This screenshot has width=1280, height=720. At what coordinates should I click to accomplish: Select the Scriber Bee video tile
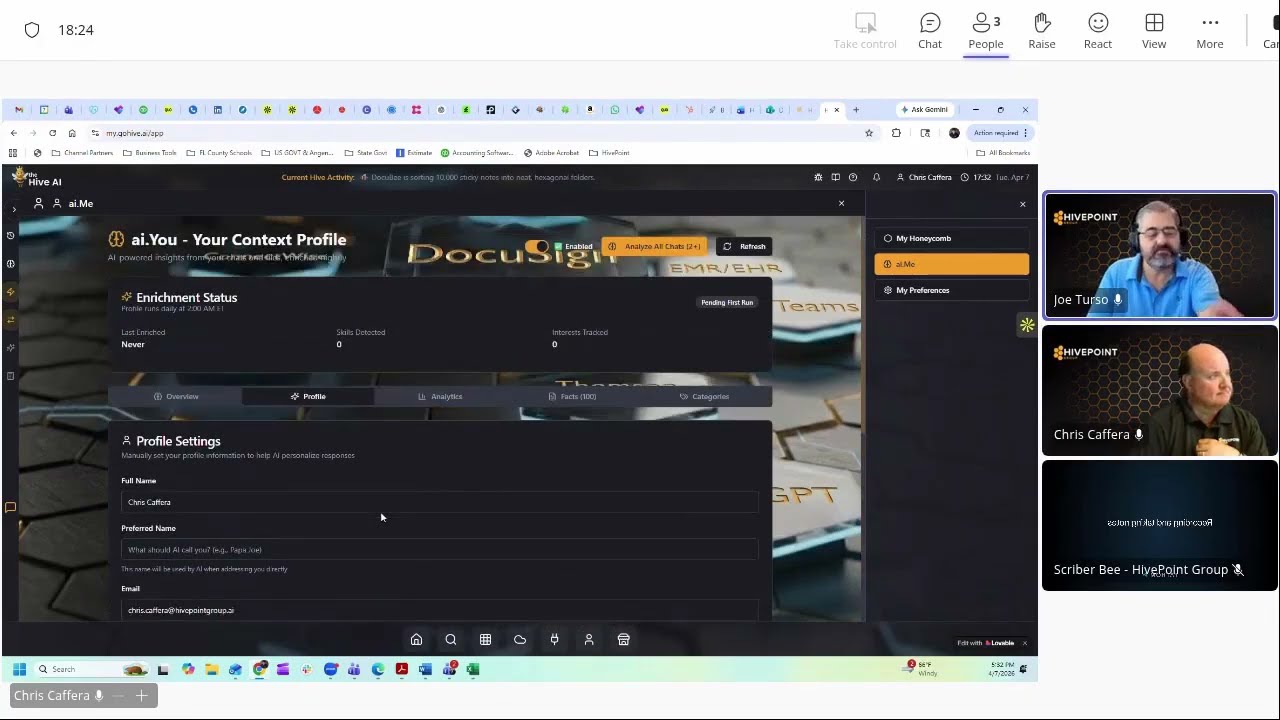tap(1160, 525)
